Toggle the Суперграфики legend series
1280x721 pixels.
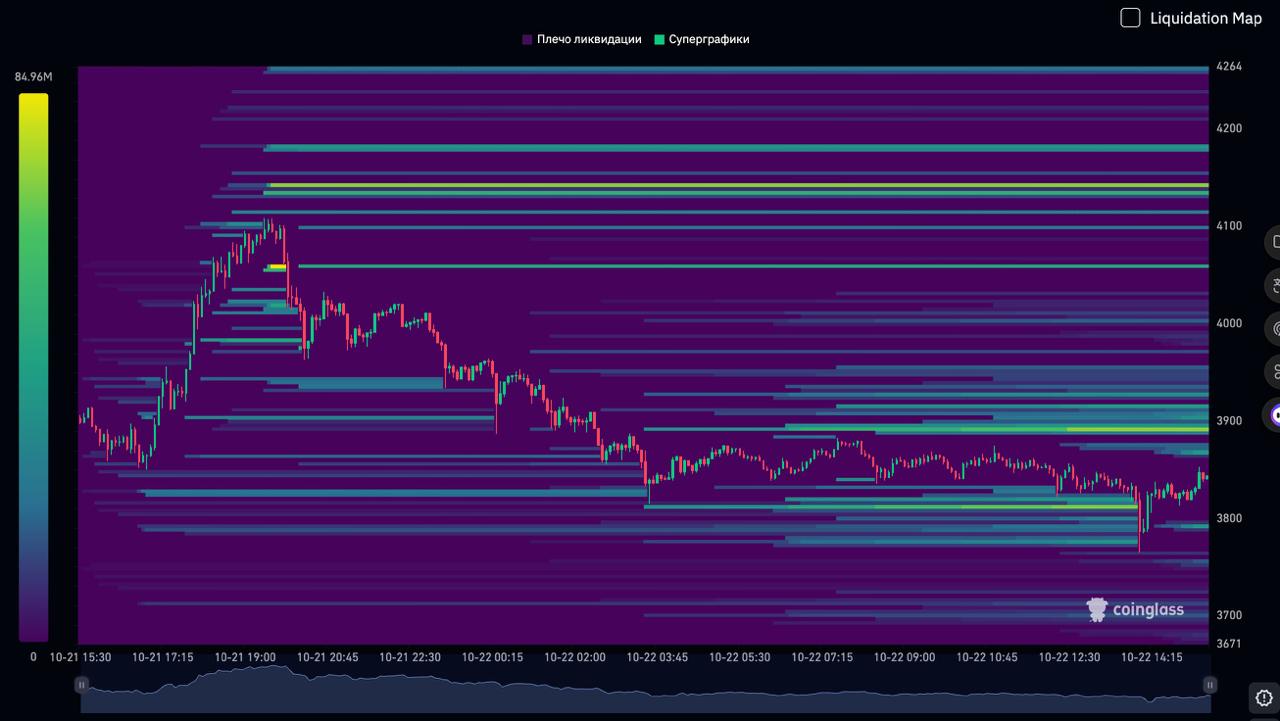[x=708, y=39]
